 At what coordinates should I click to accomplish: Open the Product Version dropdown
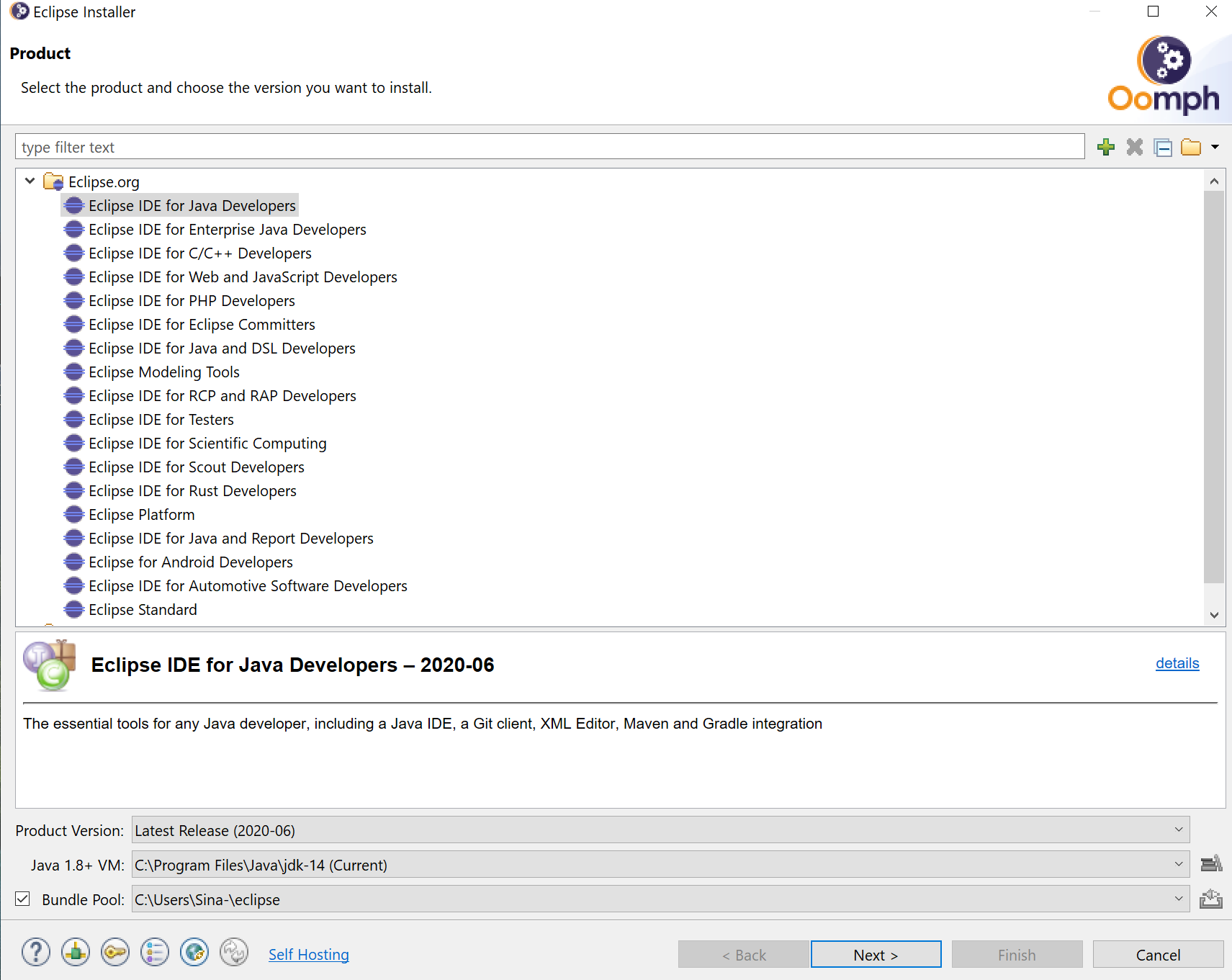point(1179,830)
